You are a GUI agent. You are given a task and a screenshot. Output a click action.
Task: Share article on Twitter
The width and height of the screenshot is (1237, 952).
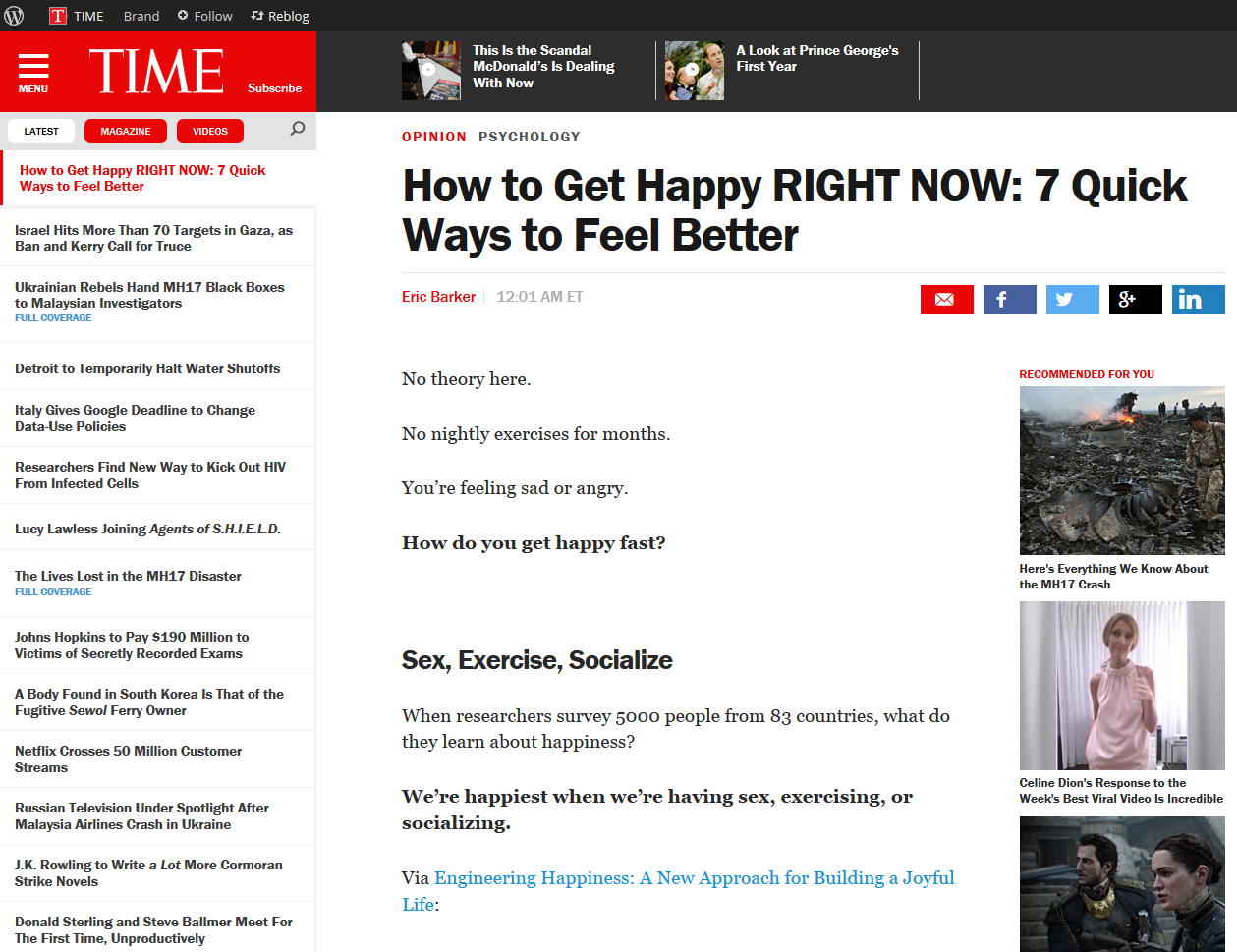(1072, 300)
